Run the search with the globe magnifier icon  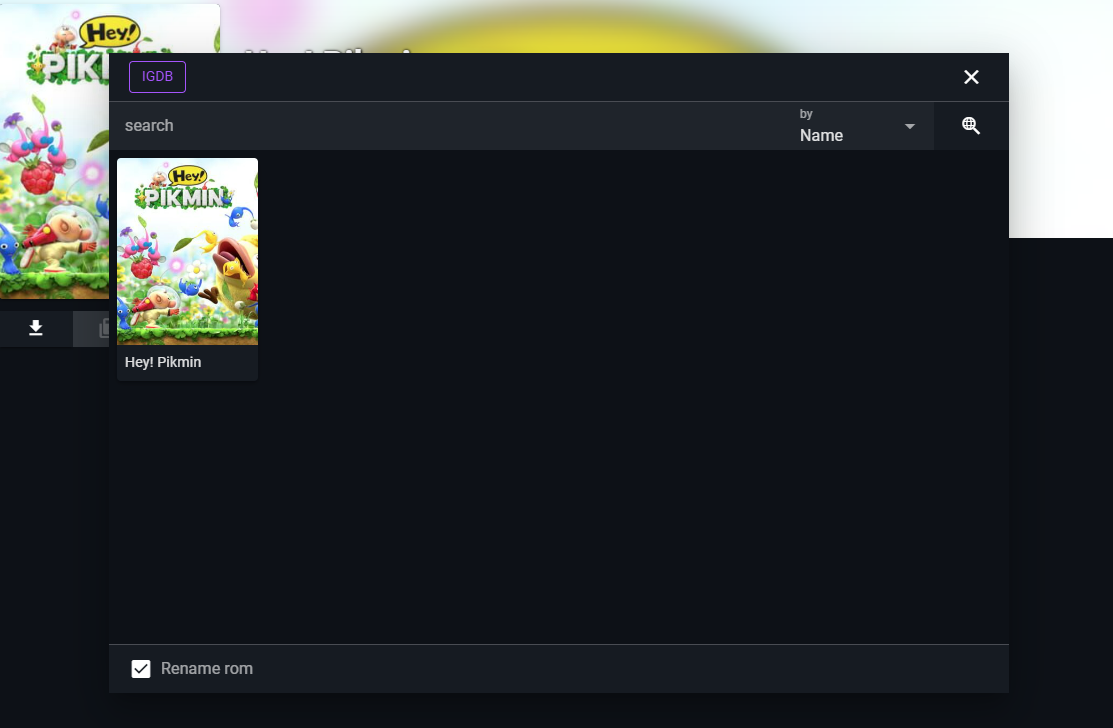[970, 126]
